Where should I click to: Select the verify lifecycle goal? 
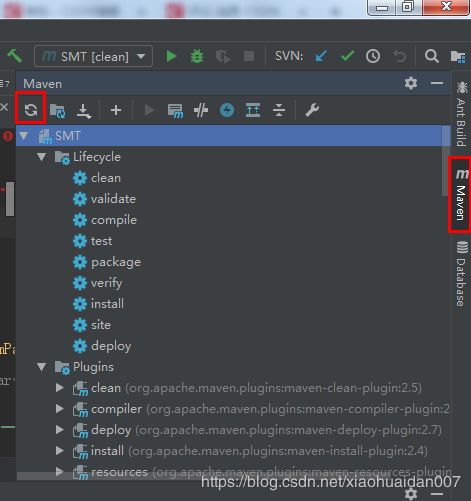[98, 283]
